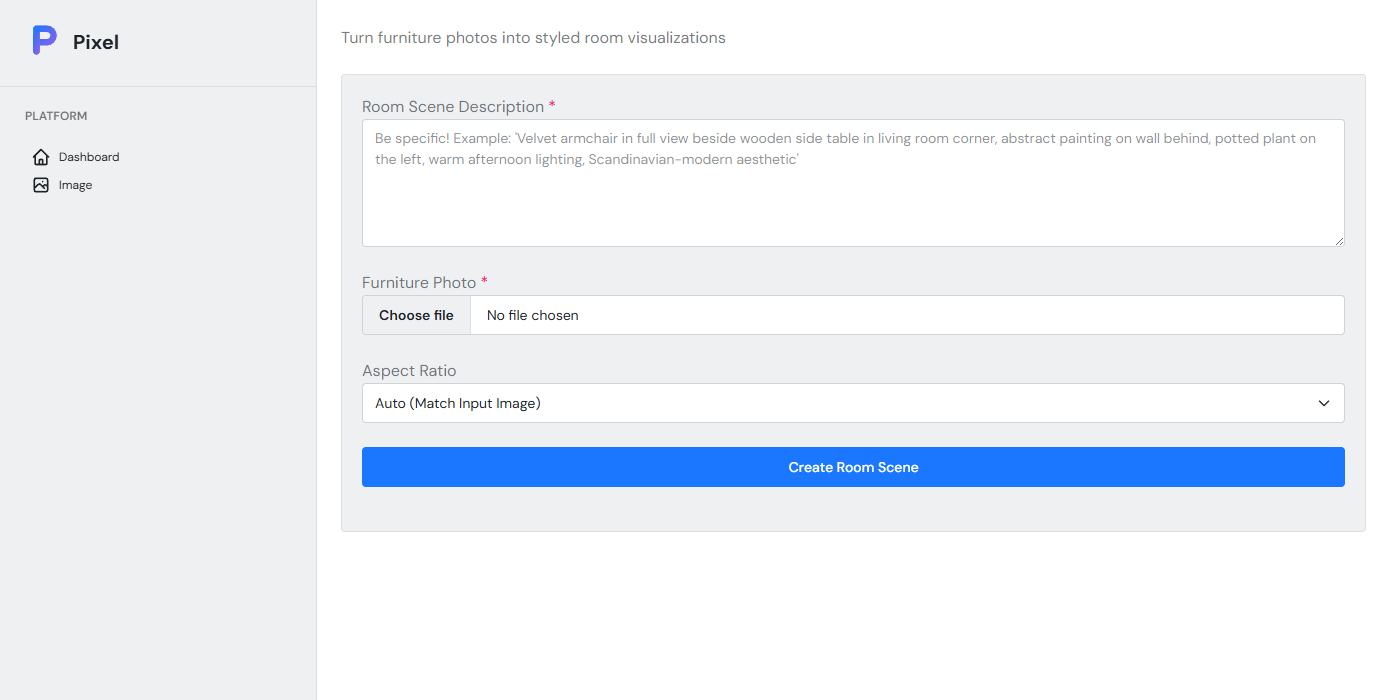Select Auto (Match Input Image) aspect ratio
This screenshot has height=700, width=1380.
coord(853,403)
